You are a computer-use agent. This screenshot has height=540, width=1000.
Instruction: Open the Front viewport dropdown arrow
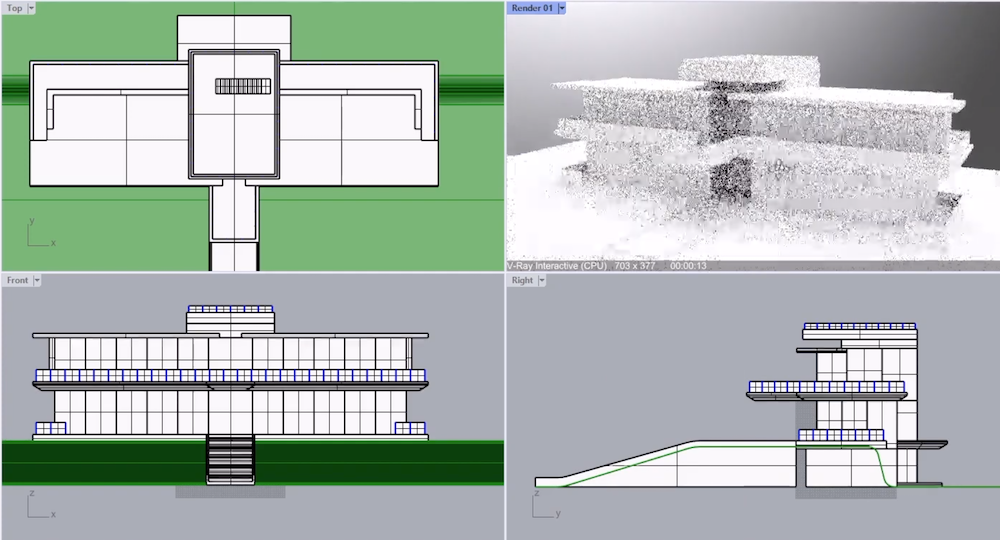(x=37, y=281)
